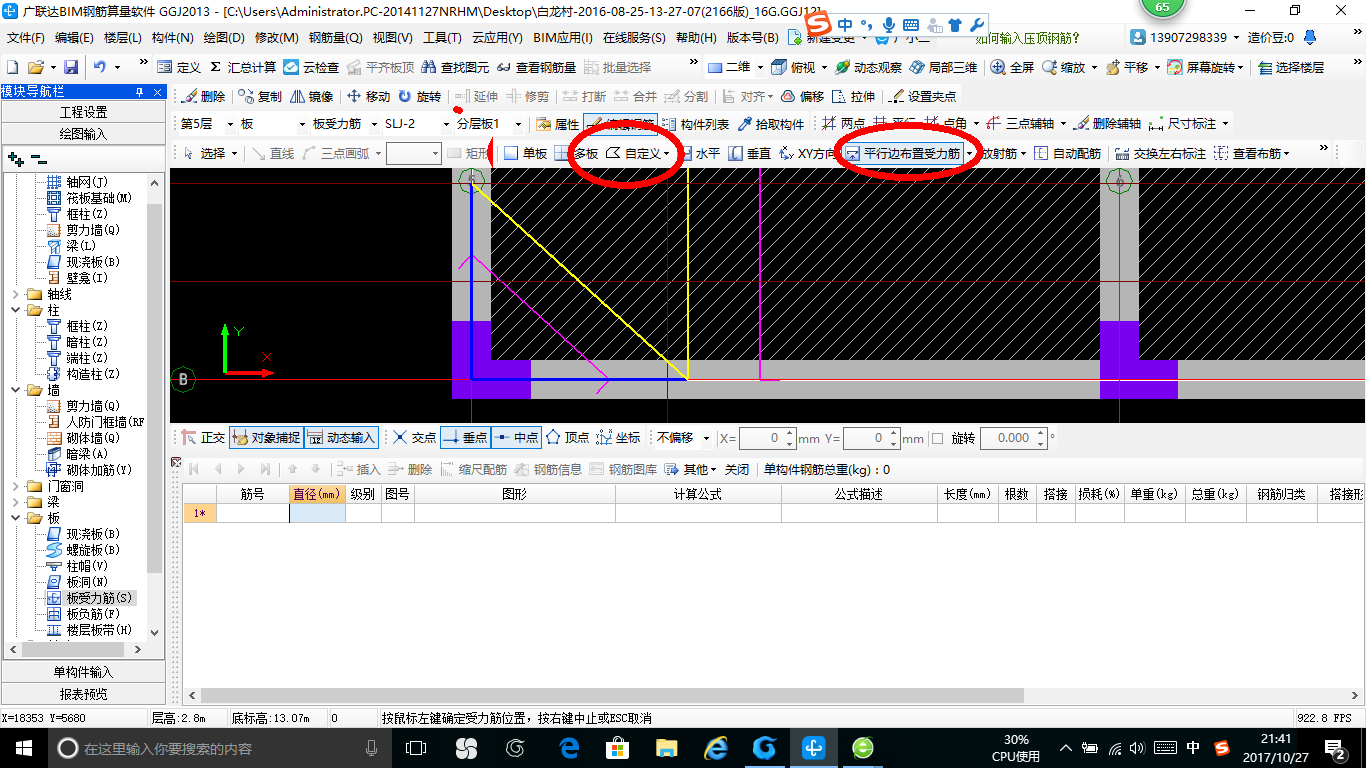Click 拾取构件 pick component eyedropper
The image size is (1366, 768).
[771, 124]
